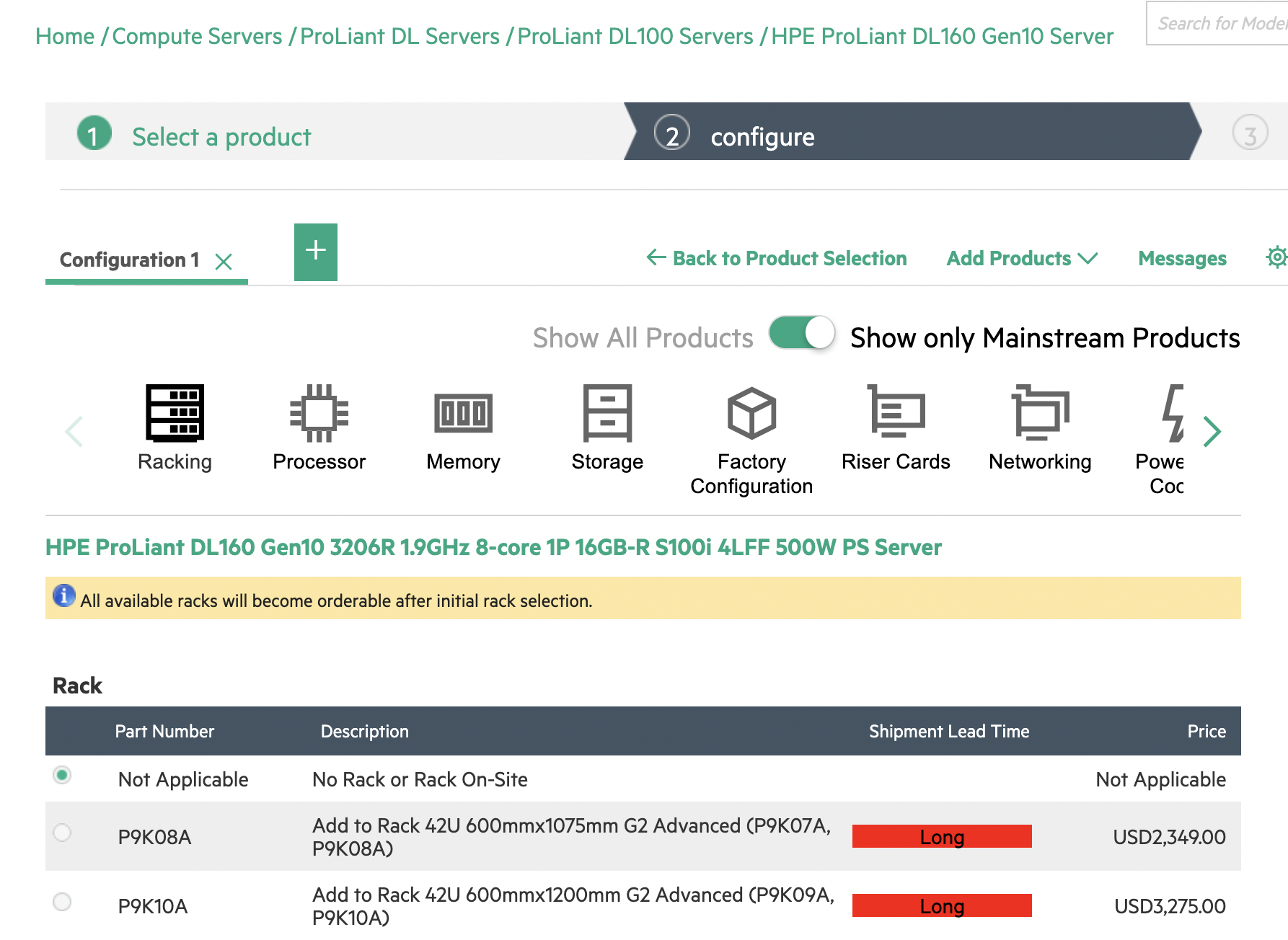Click the Show All Products label
The width and height of the screenshot is (1288, 940).
point(643,337)
